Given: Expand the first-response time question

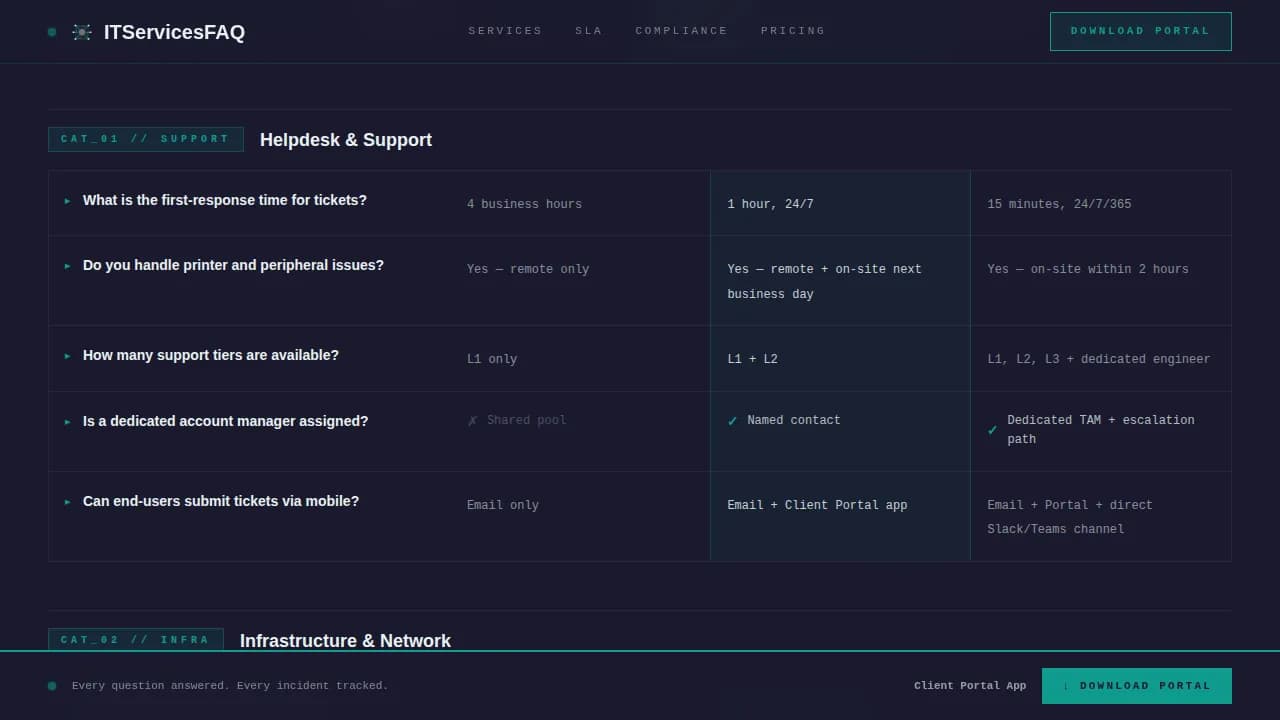Looking at the screenshot, I should (224, 200).
